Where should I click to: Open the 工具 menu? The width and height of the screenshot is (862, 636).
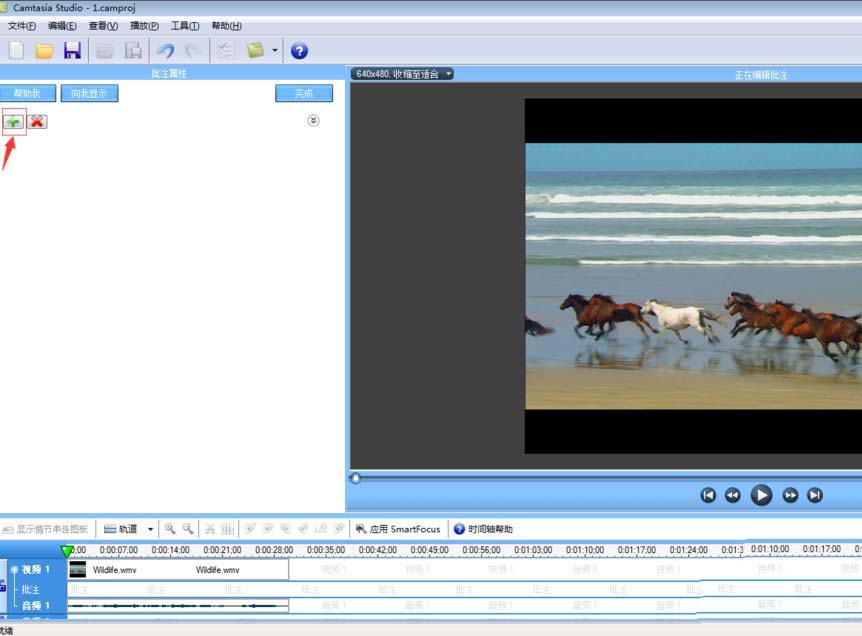point(184,25)
